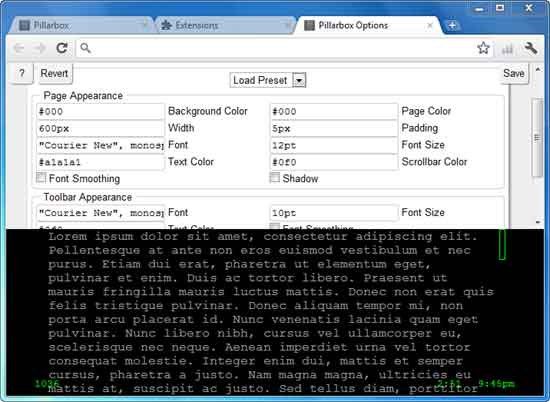Click the green 9:45pm clock text
Image resolution: width=550 pixels, height=402 pixels.
pos(497,383)
